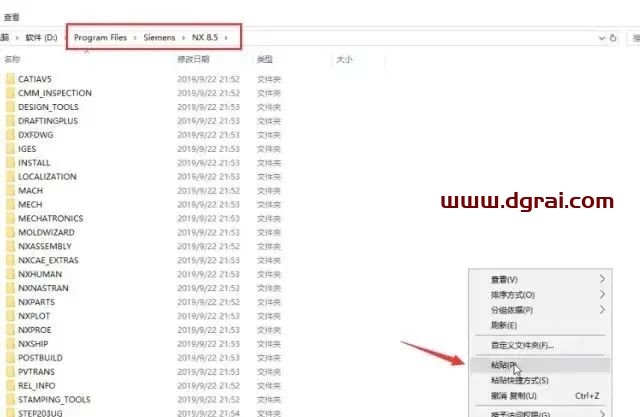Select the MOLDWIZARD folder icon
This screenshot has width=640, height=417.
[11, 232]
